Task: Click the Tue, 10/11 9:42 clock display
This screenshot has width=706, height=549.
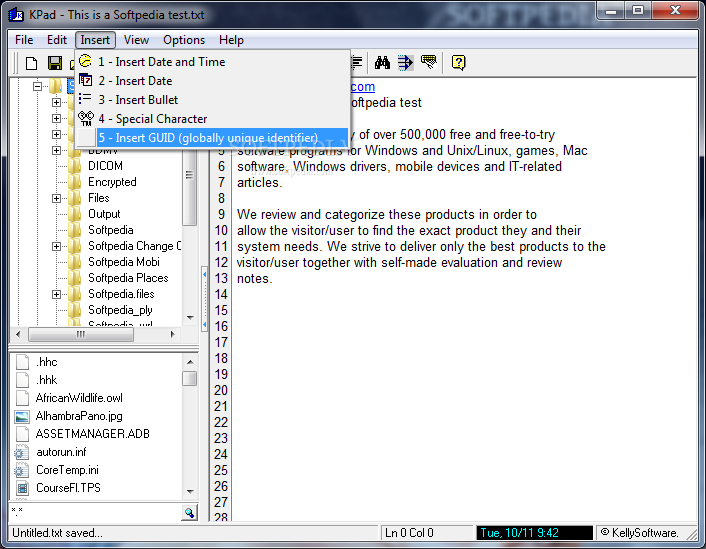Action: tap(534, 533)
